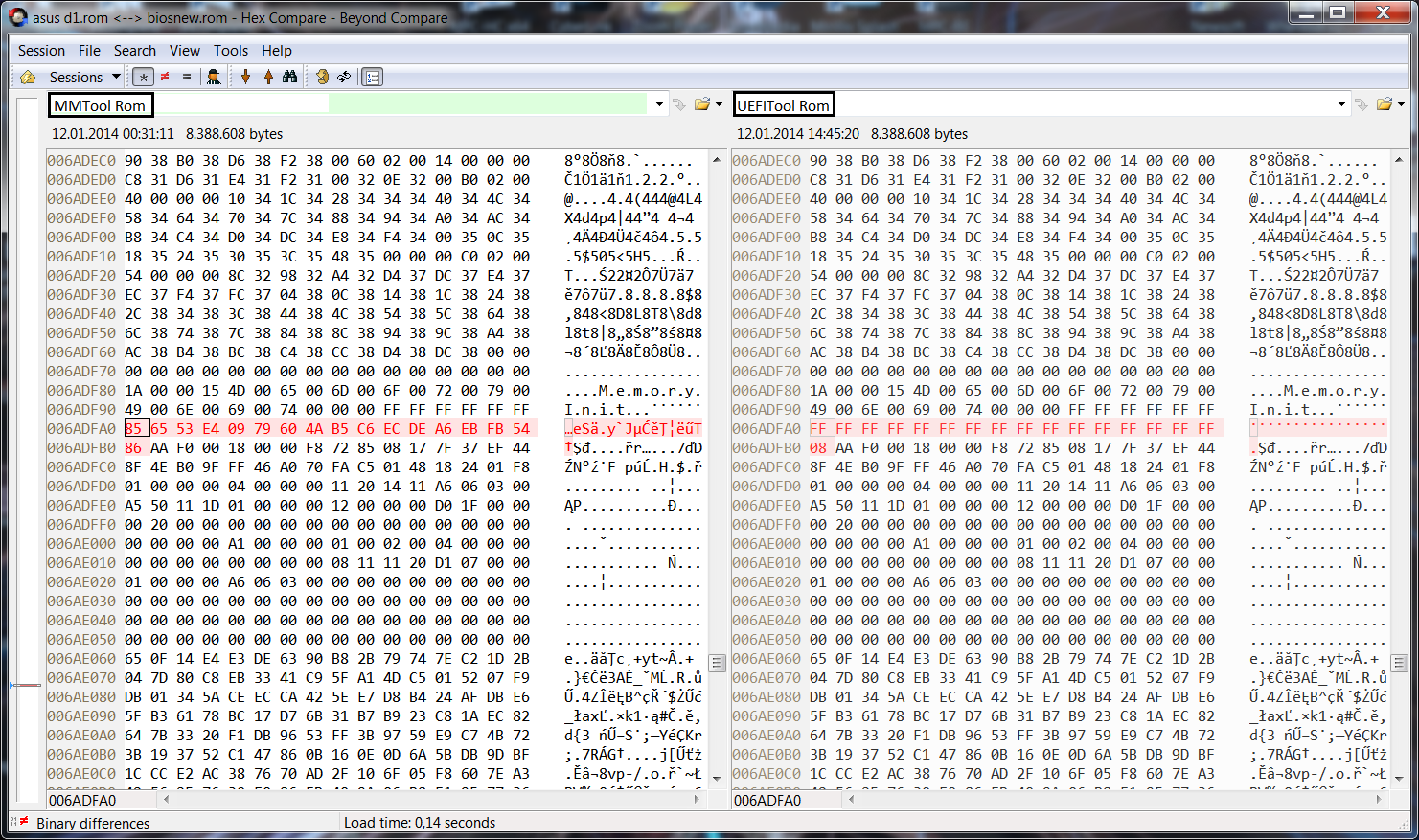Click left pane address 006ADEC0
1419x840 pixels.
pyautogui.click(x=81, y=160)
